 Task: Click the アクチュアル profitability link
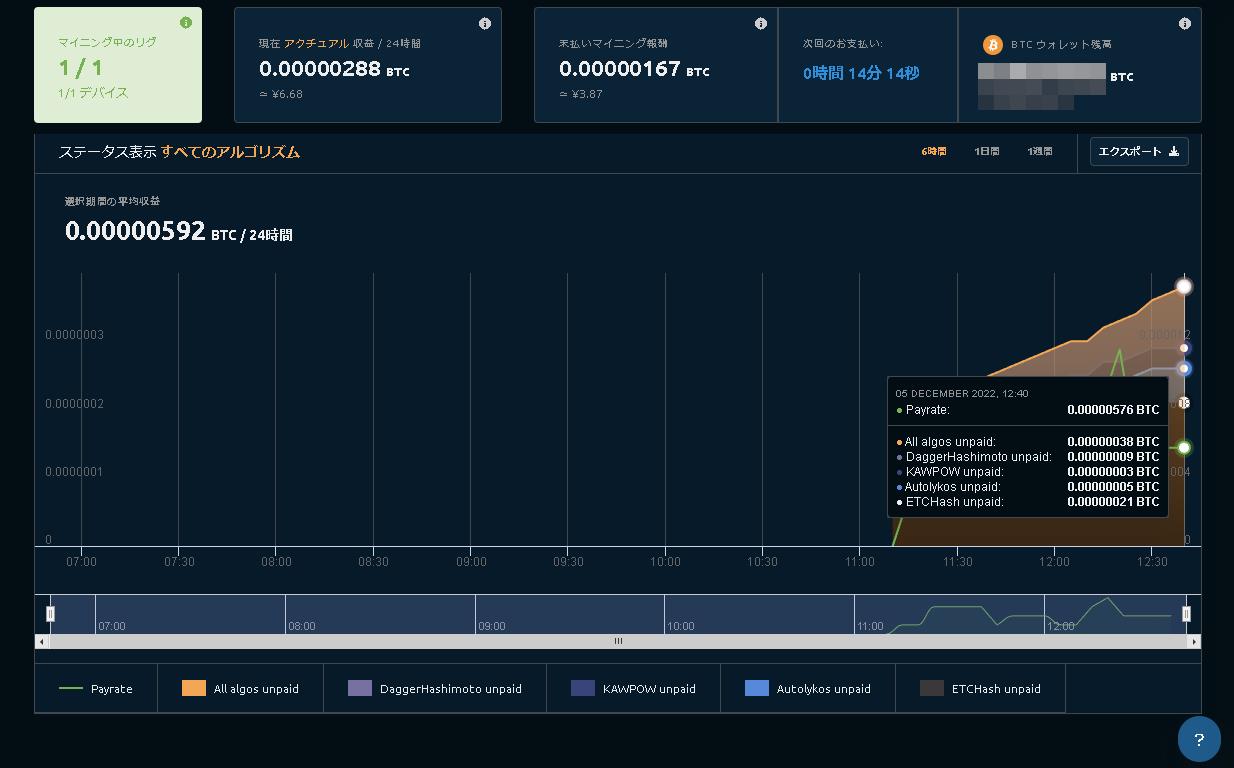coord(316,44)
